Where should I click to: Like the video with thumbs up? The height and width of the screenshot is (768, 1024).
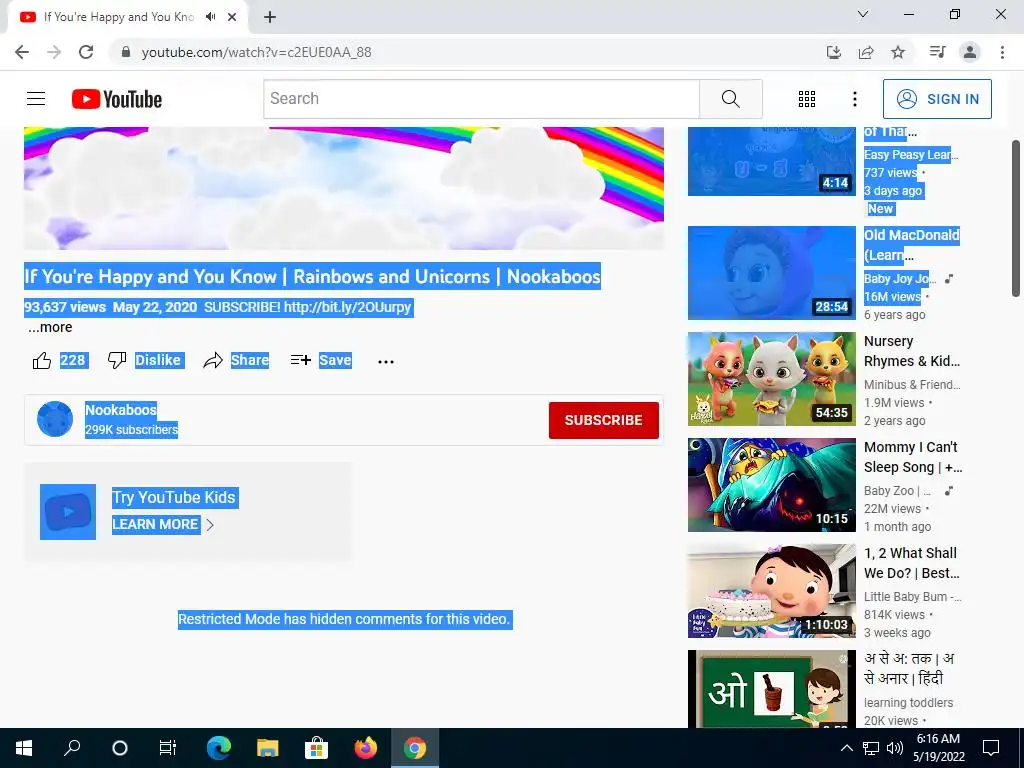coord(42,360)
